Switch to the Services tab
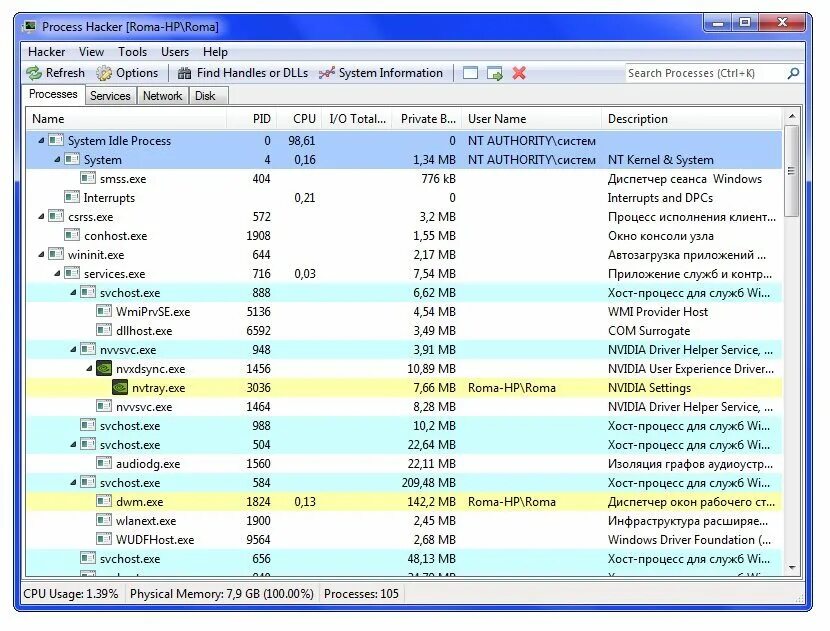This screenshot has height=631, width=830. click(x=110, y=96)
